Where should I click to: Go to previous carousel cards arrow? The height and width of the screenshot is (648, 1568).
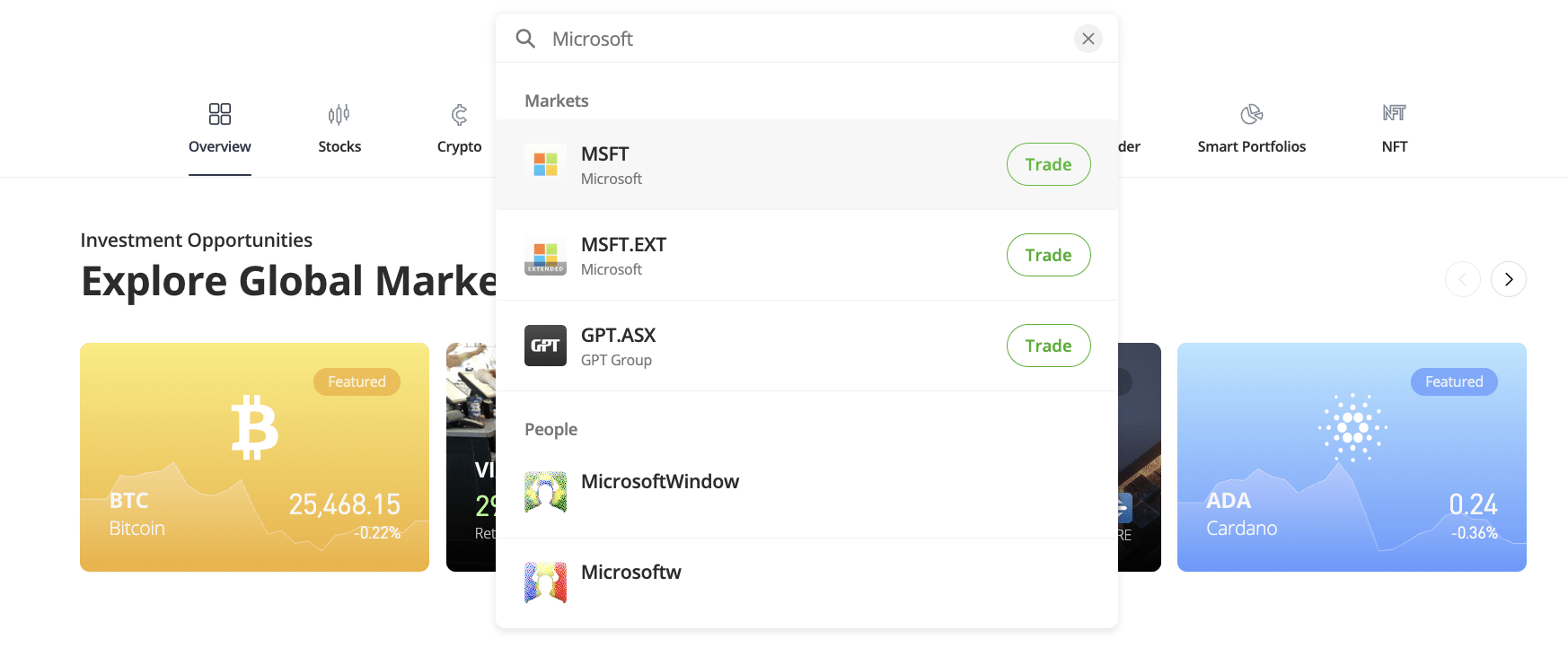point(1463,279)
